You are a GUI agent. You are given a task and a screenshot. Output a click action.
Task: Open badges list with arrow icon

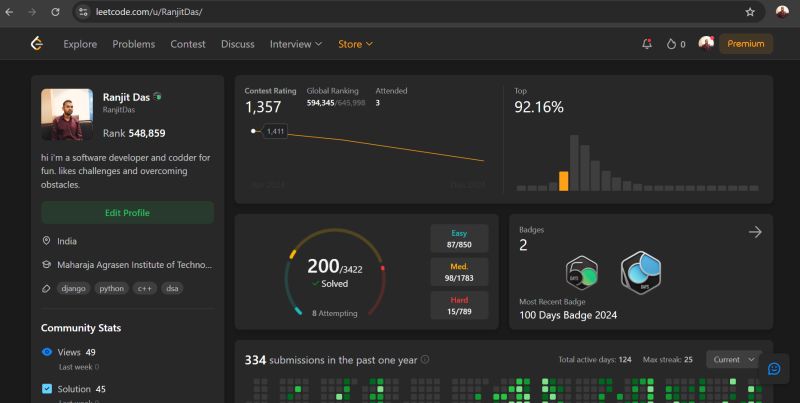(755, 232)
